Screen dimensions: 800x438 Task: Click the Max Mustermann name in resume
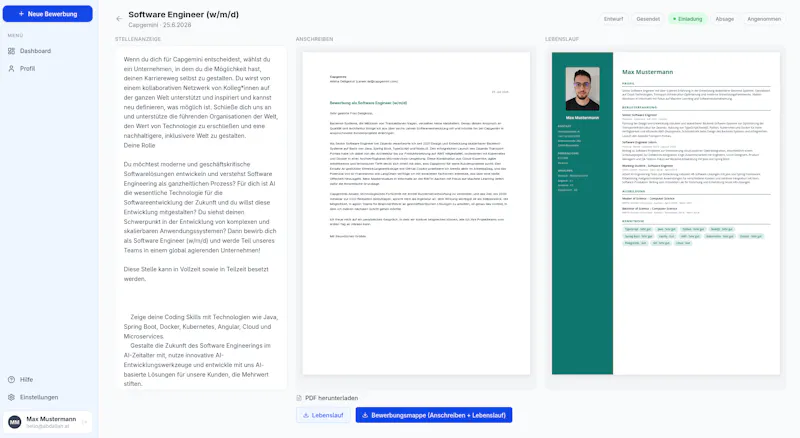(x=647, y=72)
